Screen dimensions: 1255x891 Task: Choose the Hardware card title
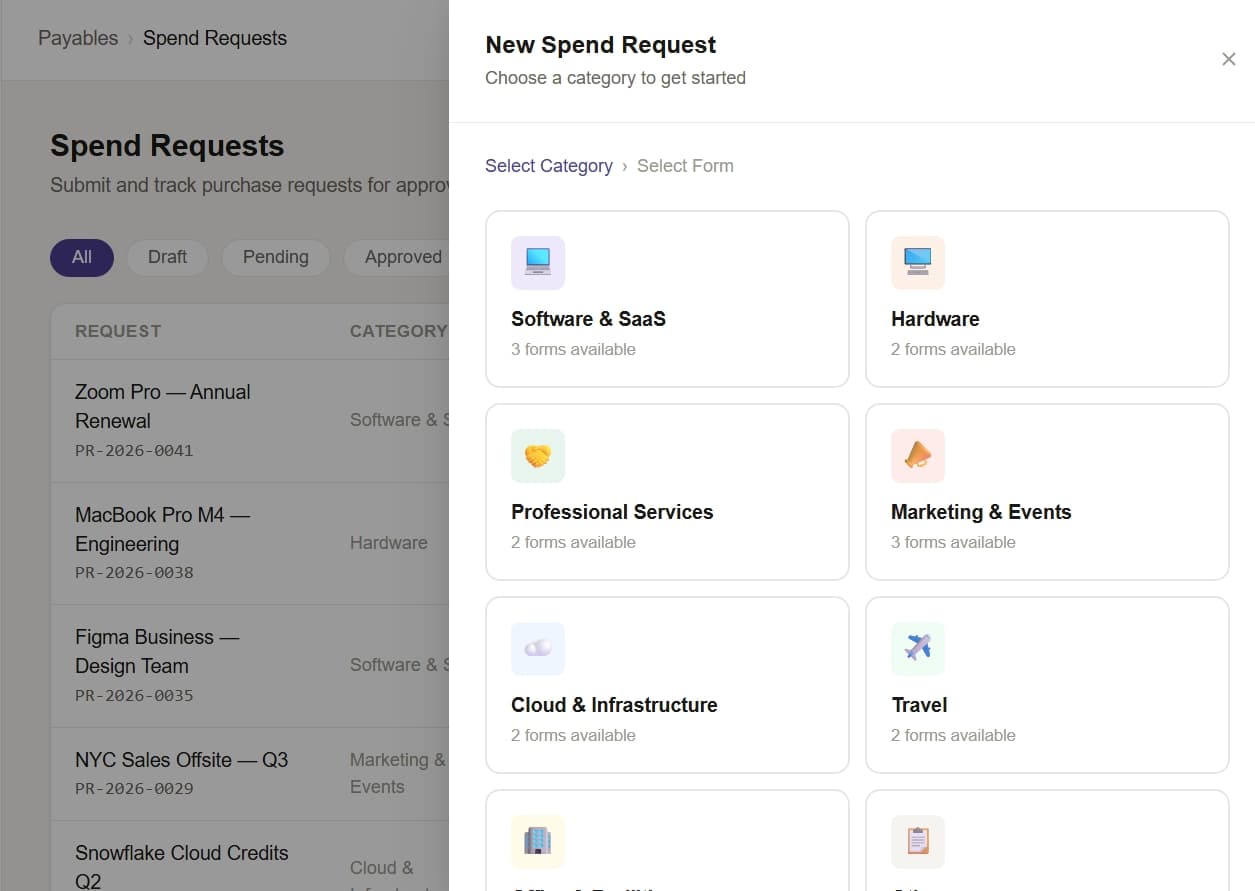click(935, 319)
